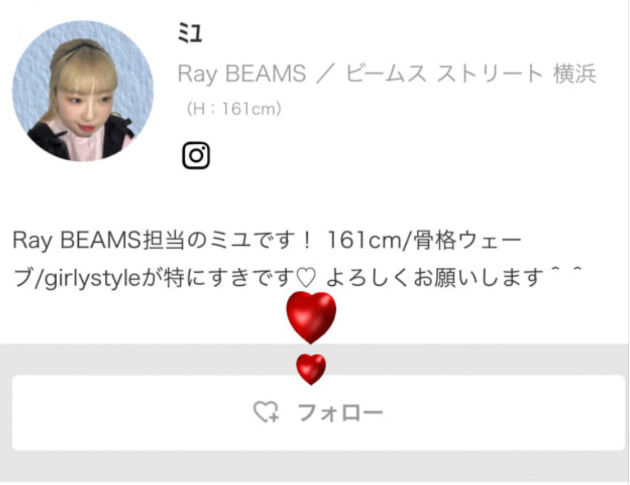Click the small red heart below
This screenshot has width=630, height=485.
(x=311, y=369)
